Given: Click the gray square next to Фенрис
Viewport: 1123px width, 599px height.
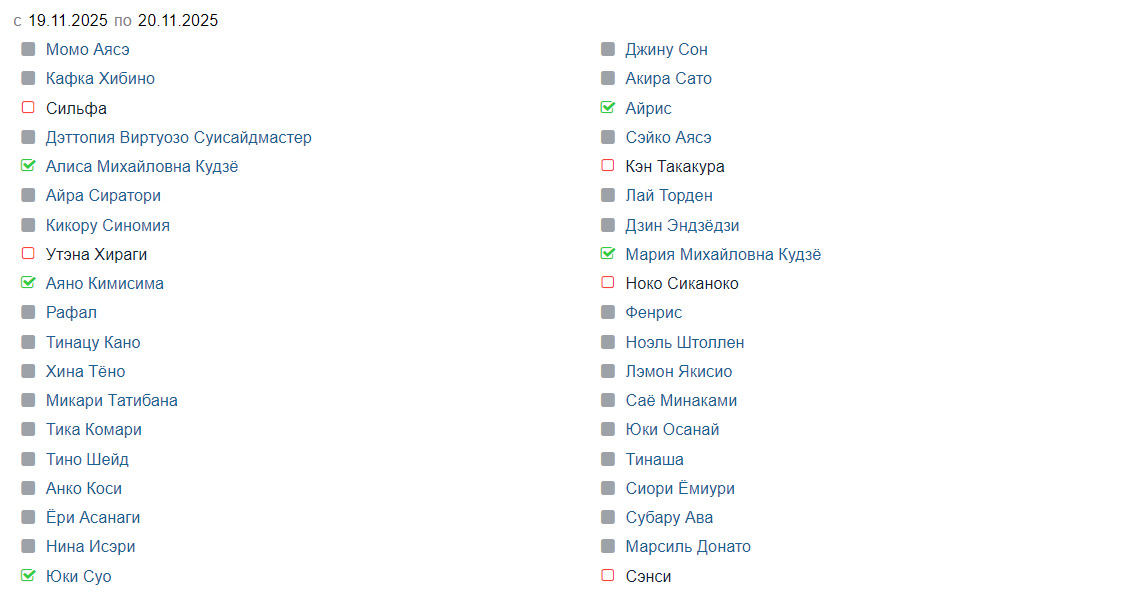Looking at the screenshot, I should coord(608,312).
